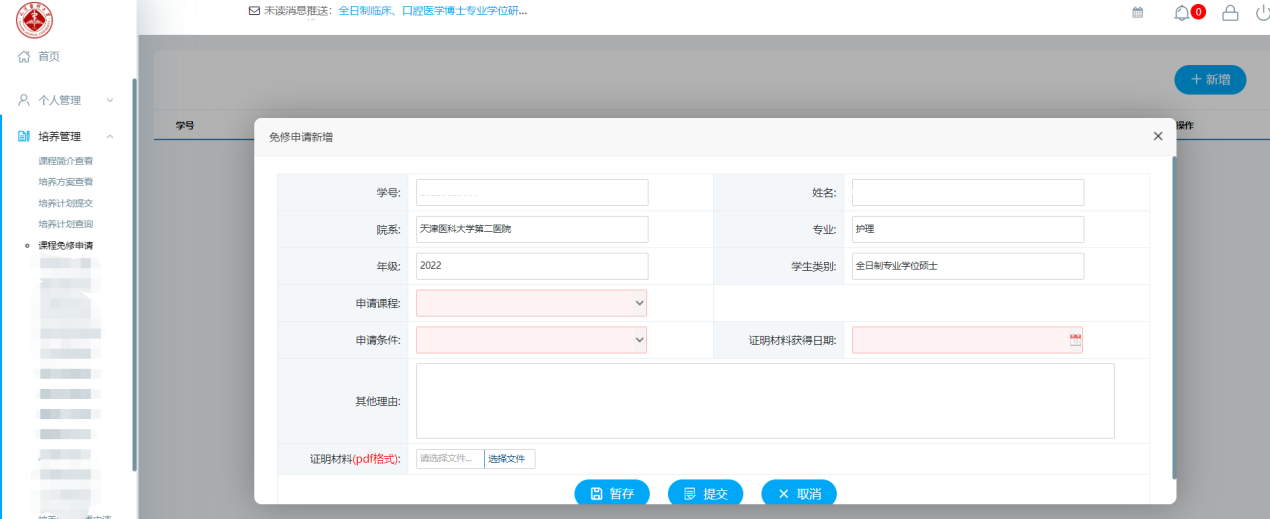Click the unread message envelope icon
This screenshot has width=1270, height=519.
[254, 11]
